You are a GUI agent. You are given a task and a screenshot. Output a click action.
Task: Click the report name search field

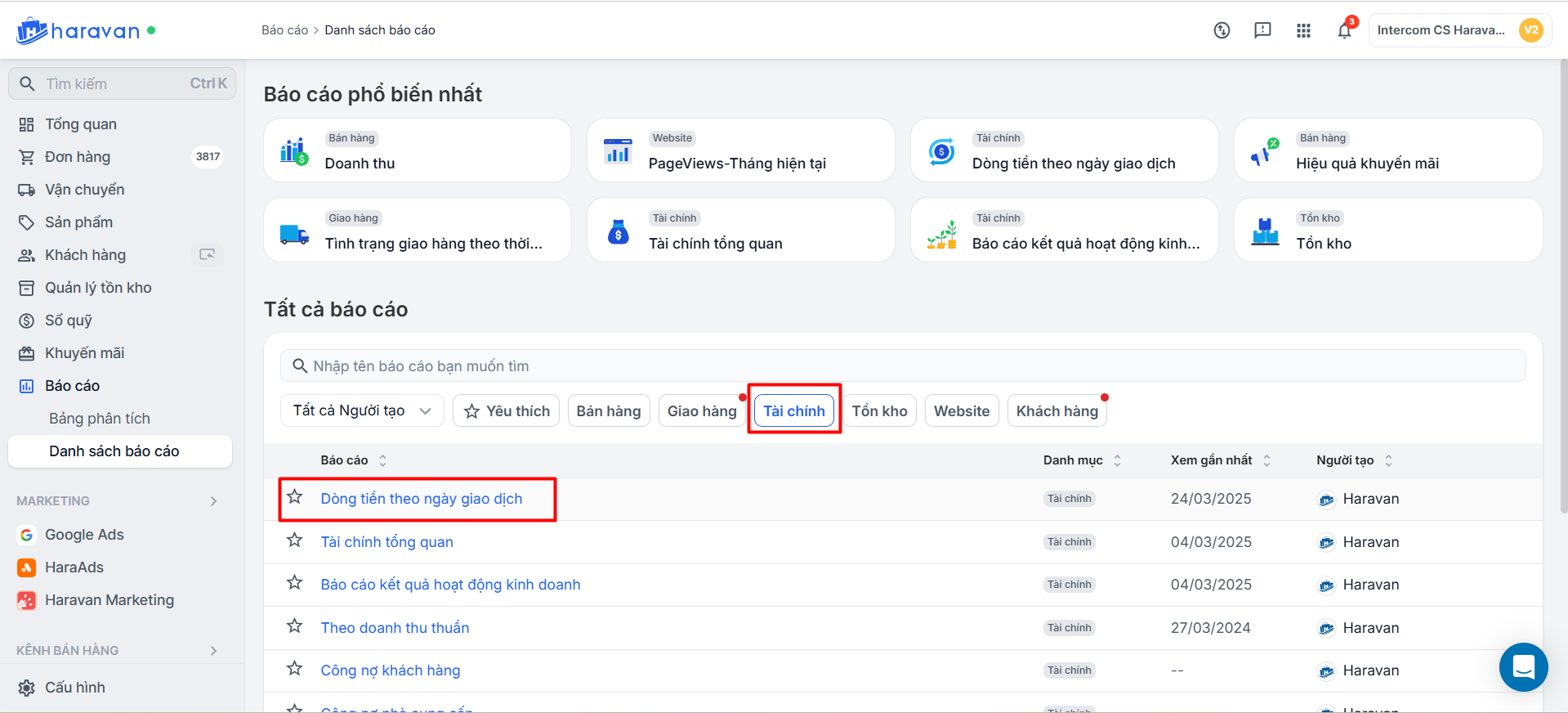pyautogui.click(x=903, y=366)
